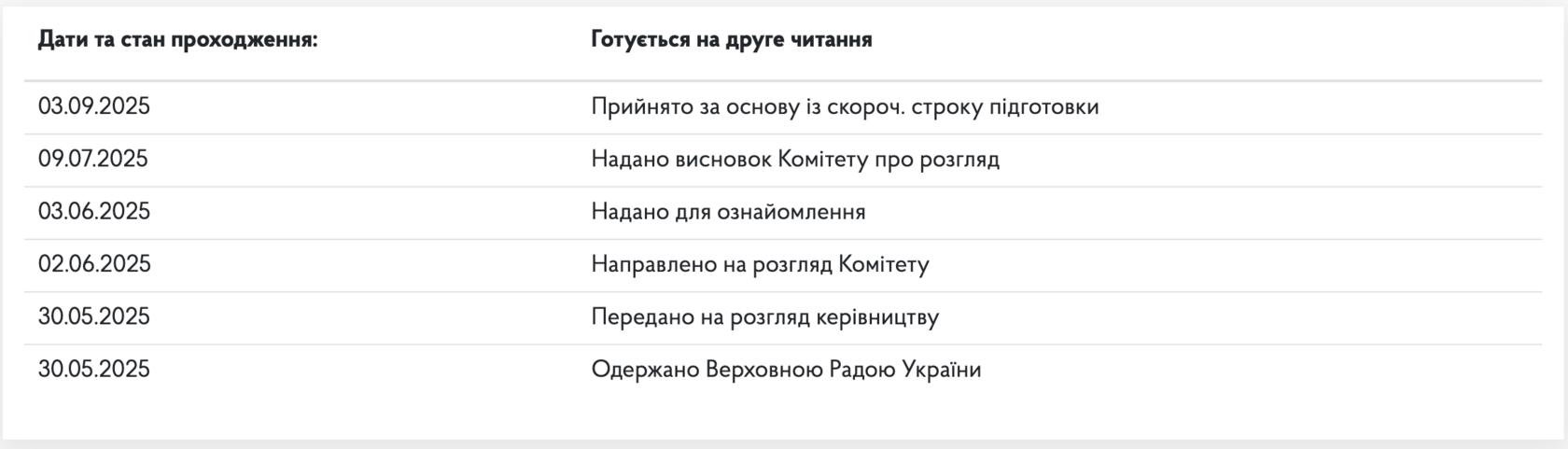Click the word 'підготовки' in first status row
Screen dimensions: 1568x449
pos(1044,107)
